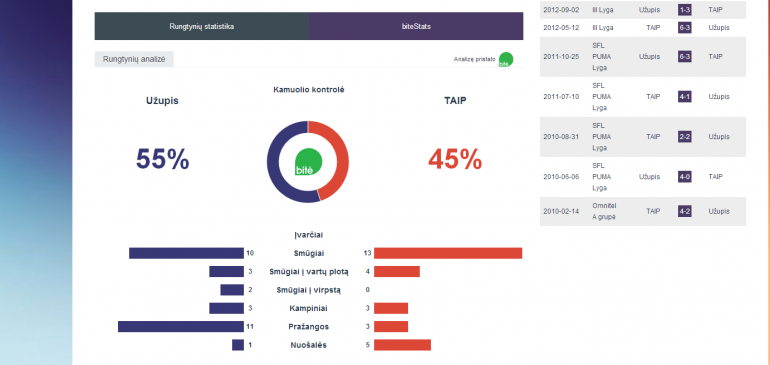This screenshot has width=770, height=365.
Task: Click the blue Pražangos bar showing 11
Action: tap(181, 327)
